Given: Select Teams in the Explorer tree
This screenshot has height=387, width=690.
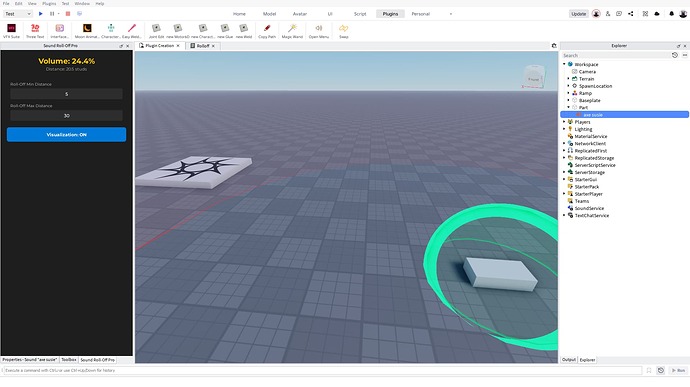Looking at the screenshot, I should click(581, 201).
